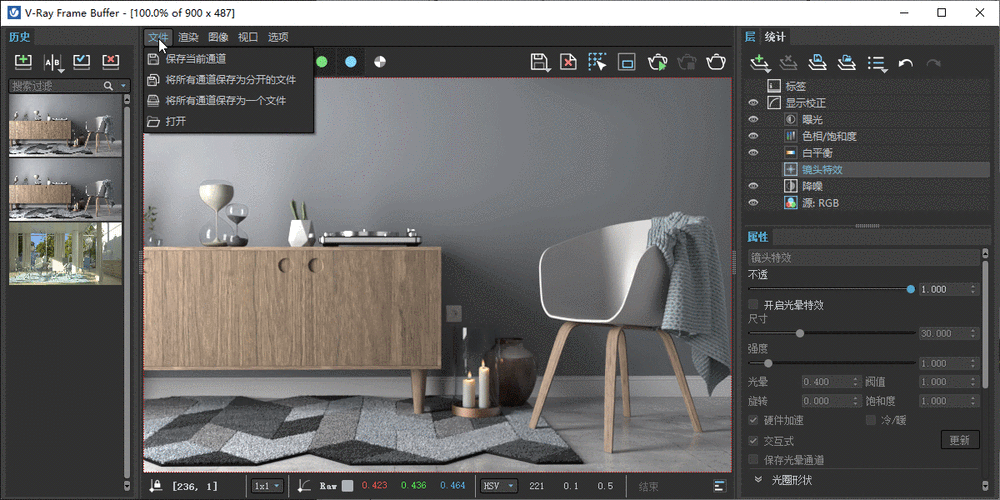Viewport: 1000px width, 500px height.
Task: Enable the 开启光晕特效 checkbox
Action: (x=755, y=304)
